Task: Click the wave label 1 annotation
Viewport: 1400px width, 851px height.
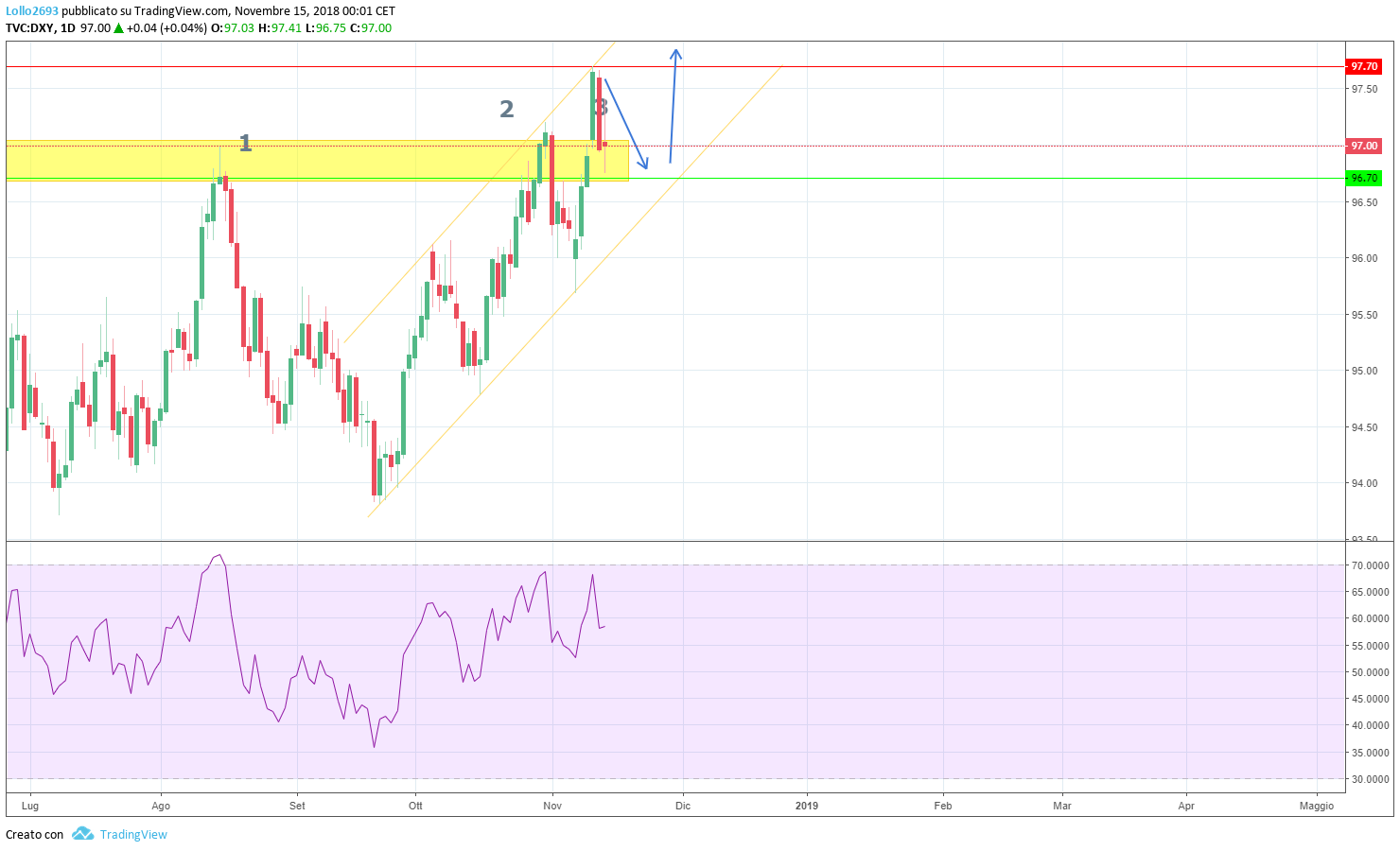Action: (245, 143)
